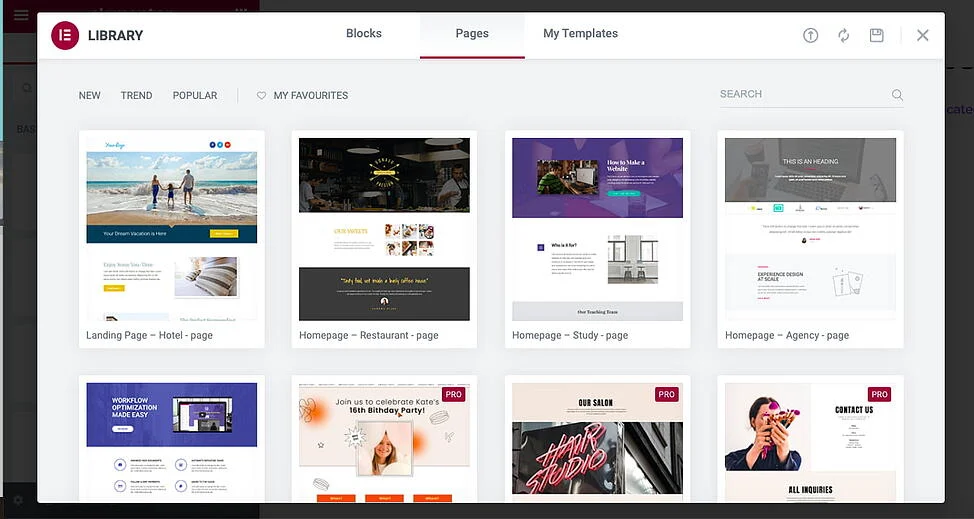Open the Homepage – Agency template thumbnail

(x=811, y=228)
